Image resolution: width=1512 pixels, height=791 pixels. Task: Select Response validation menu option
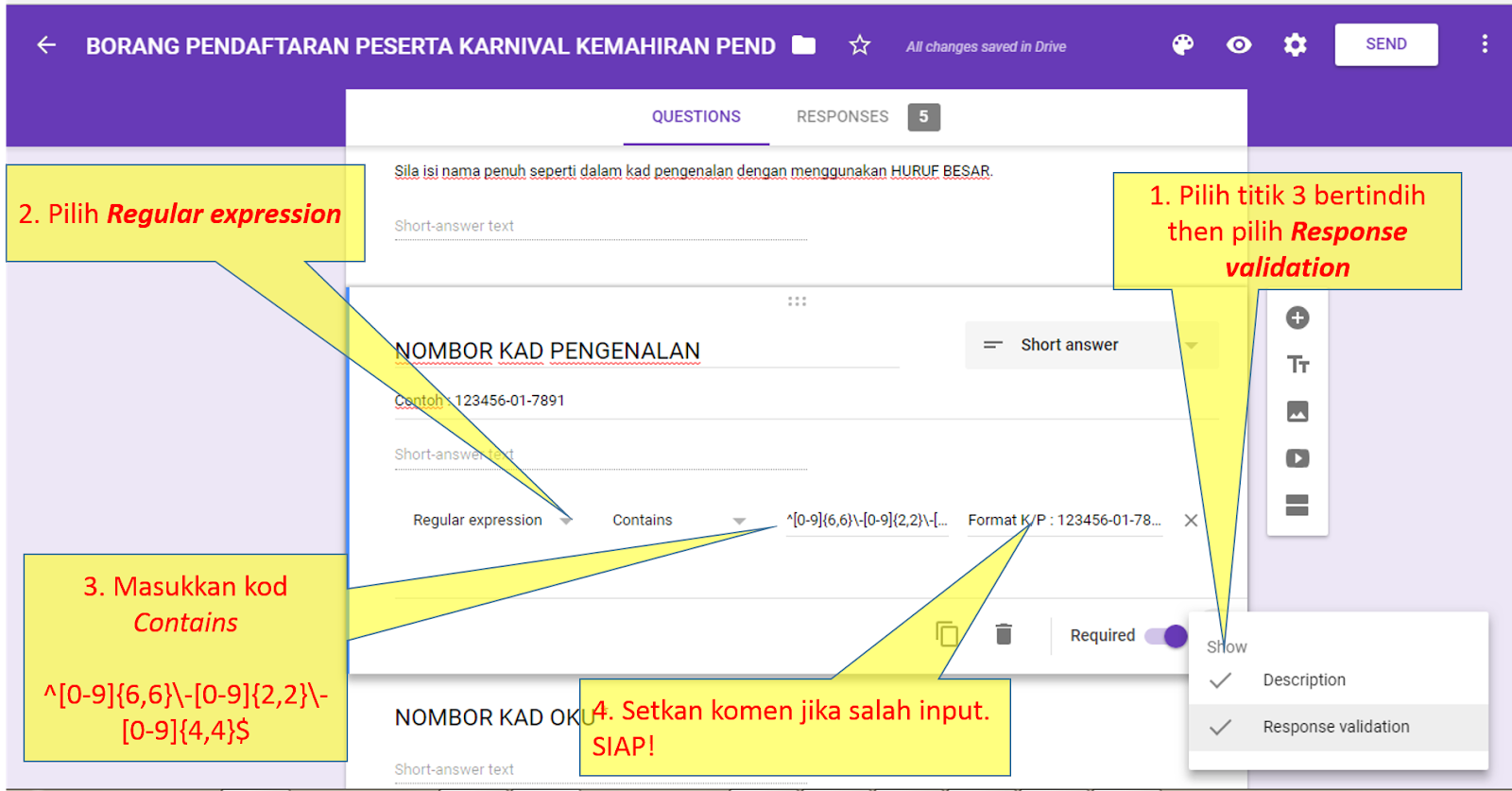[x=1338, y=727]
